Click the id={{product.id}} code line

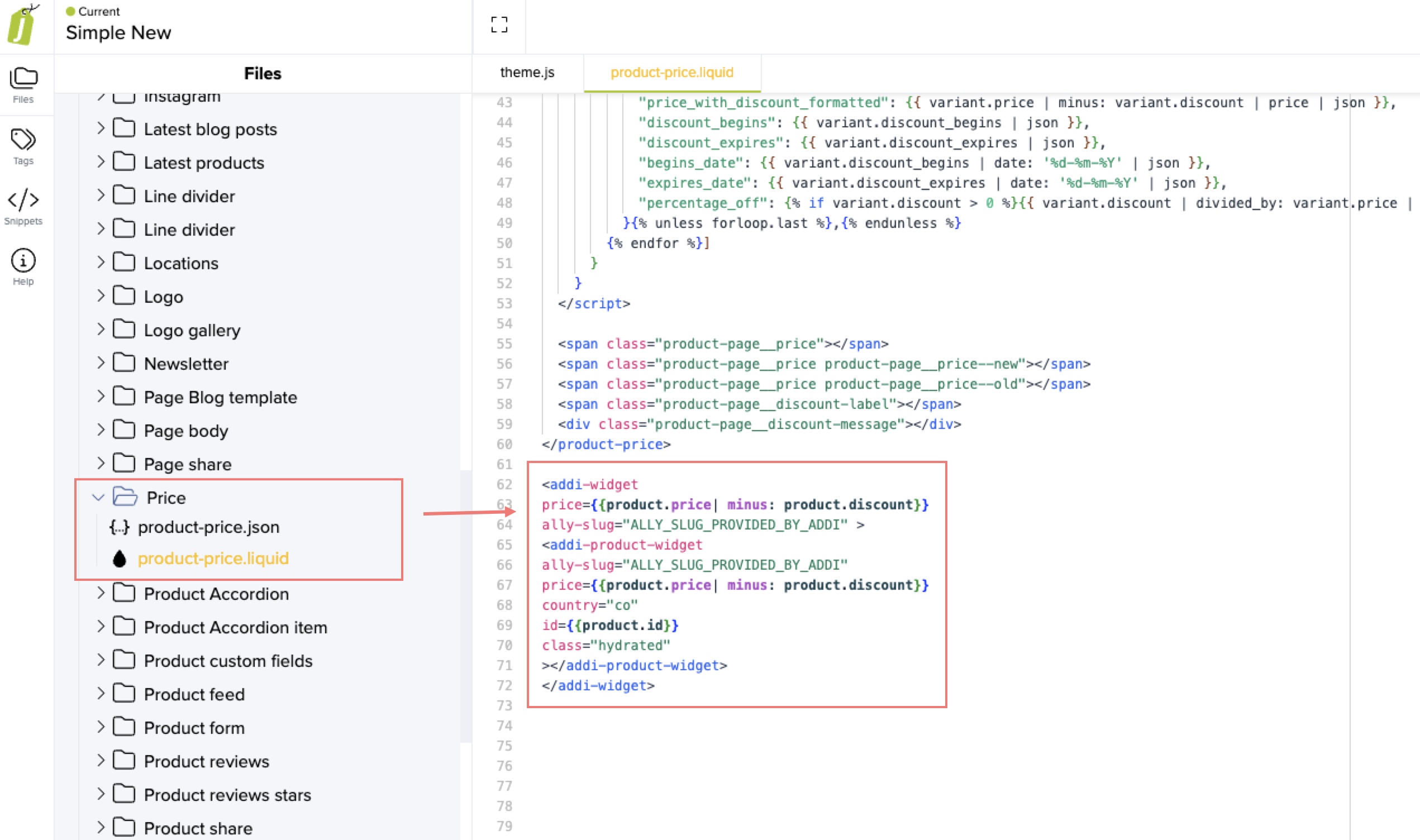(x=609, y=625)
